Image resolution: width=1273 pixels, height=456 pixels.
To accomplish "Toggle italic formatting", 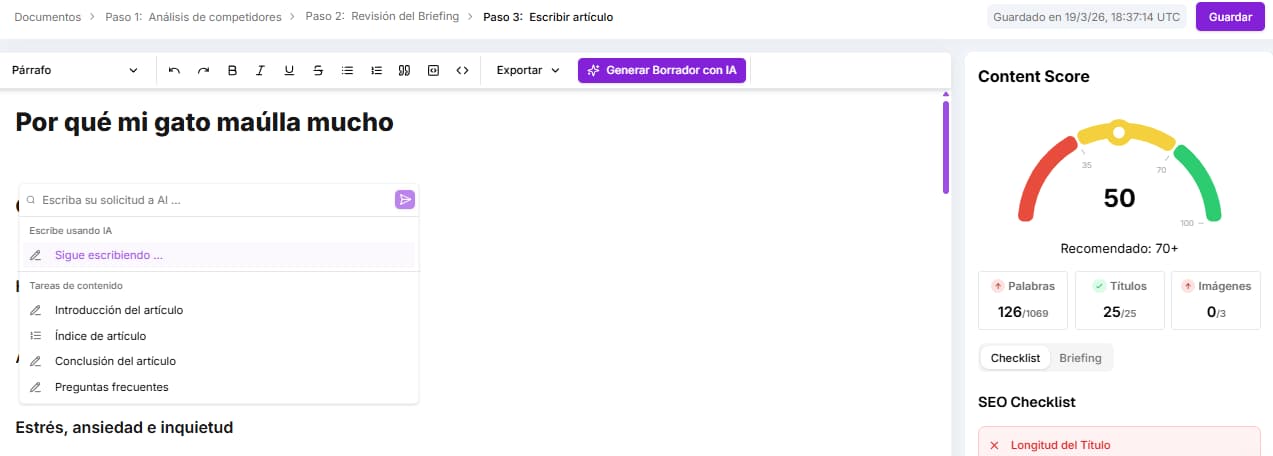I will point(261,71).
